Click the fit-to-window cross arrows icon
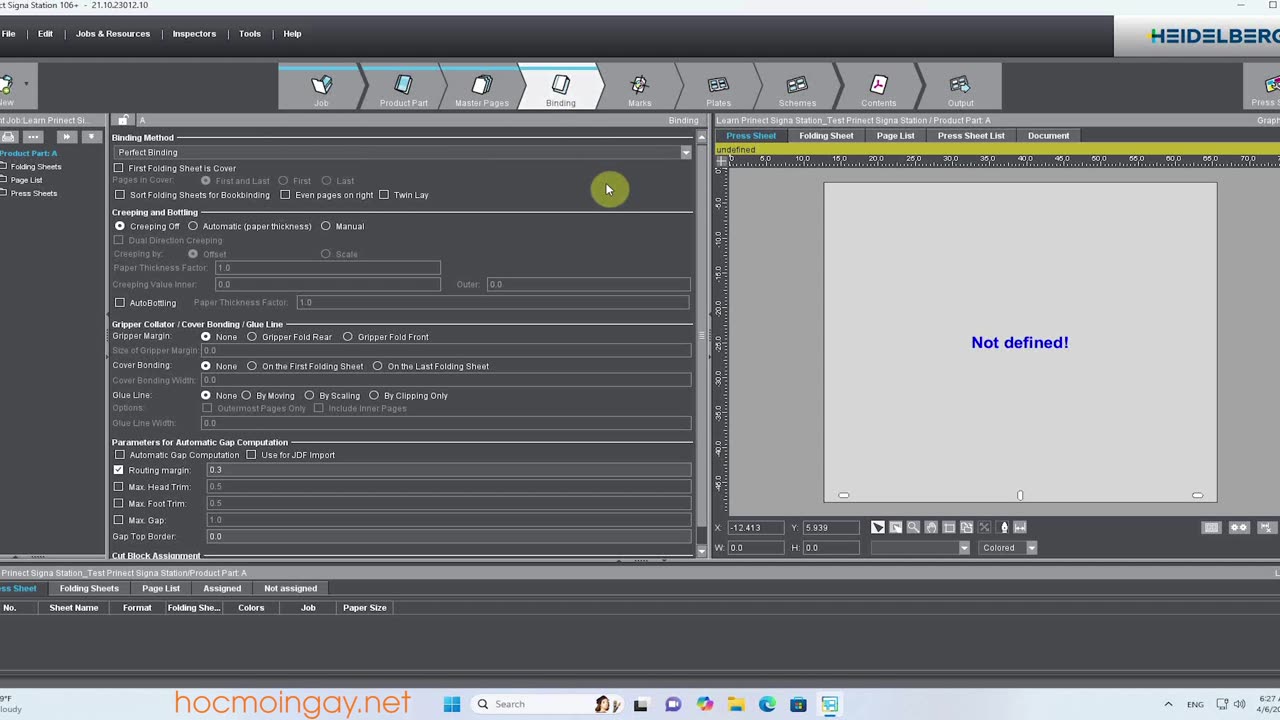Screen dimensions: 1280x720 point(985,527)
